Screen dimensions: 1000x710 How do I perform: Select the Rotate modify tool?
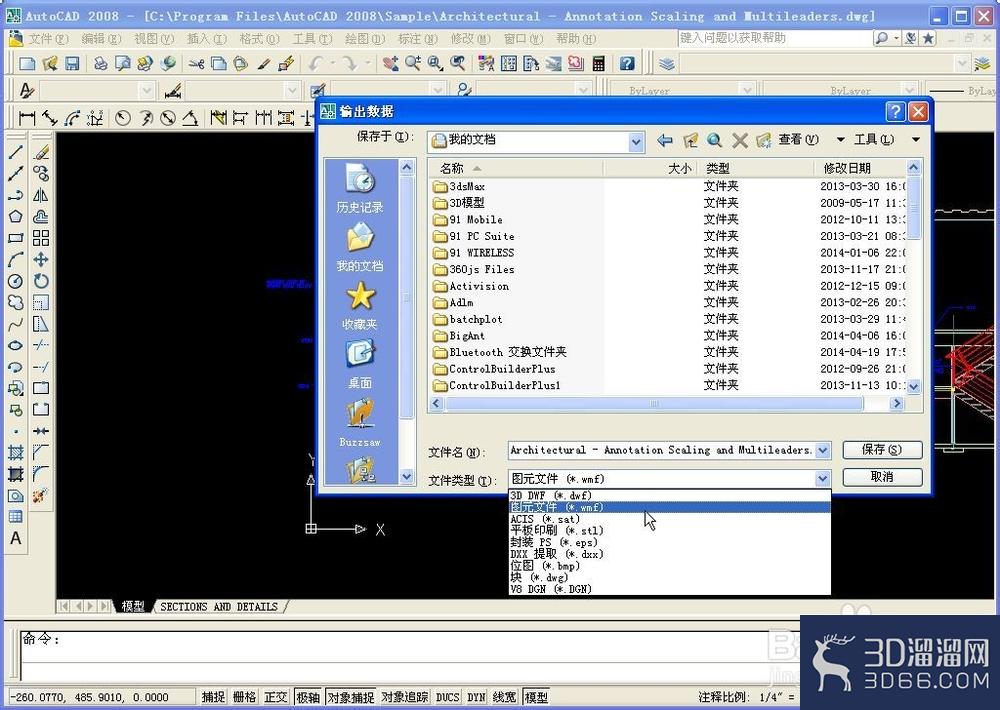click(x=41, y=281)
